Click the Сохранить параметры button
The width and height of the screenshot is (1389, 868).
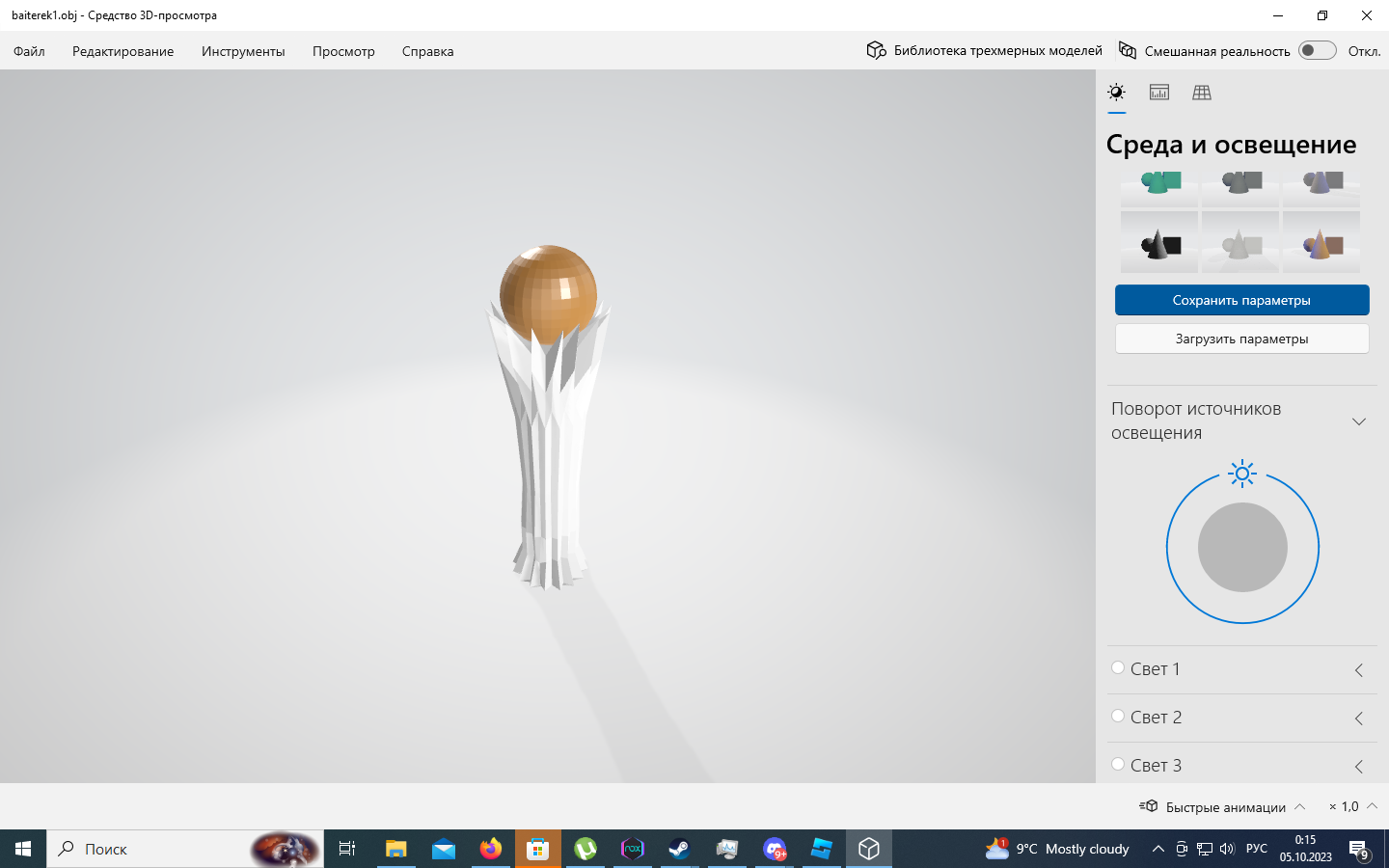pyautogui.click(x=1242, y=300)
